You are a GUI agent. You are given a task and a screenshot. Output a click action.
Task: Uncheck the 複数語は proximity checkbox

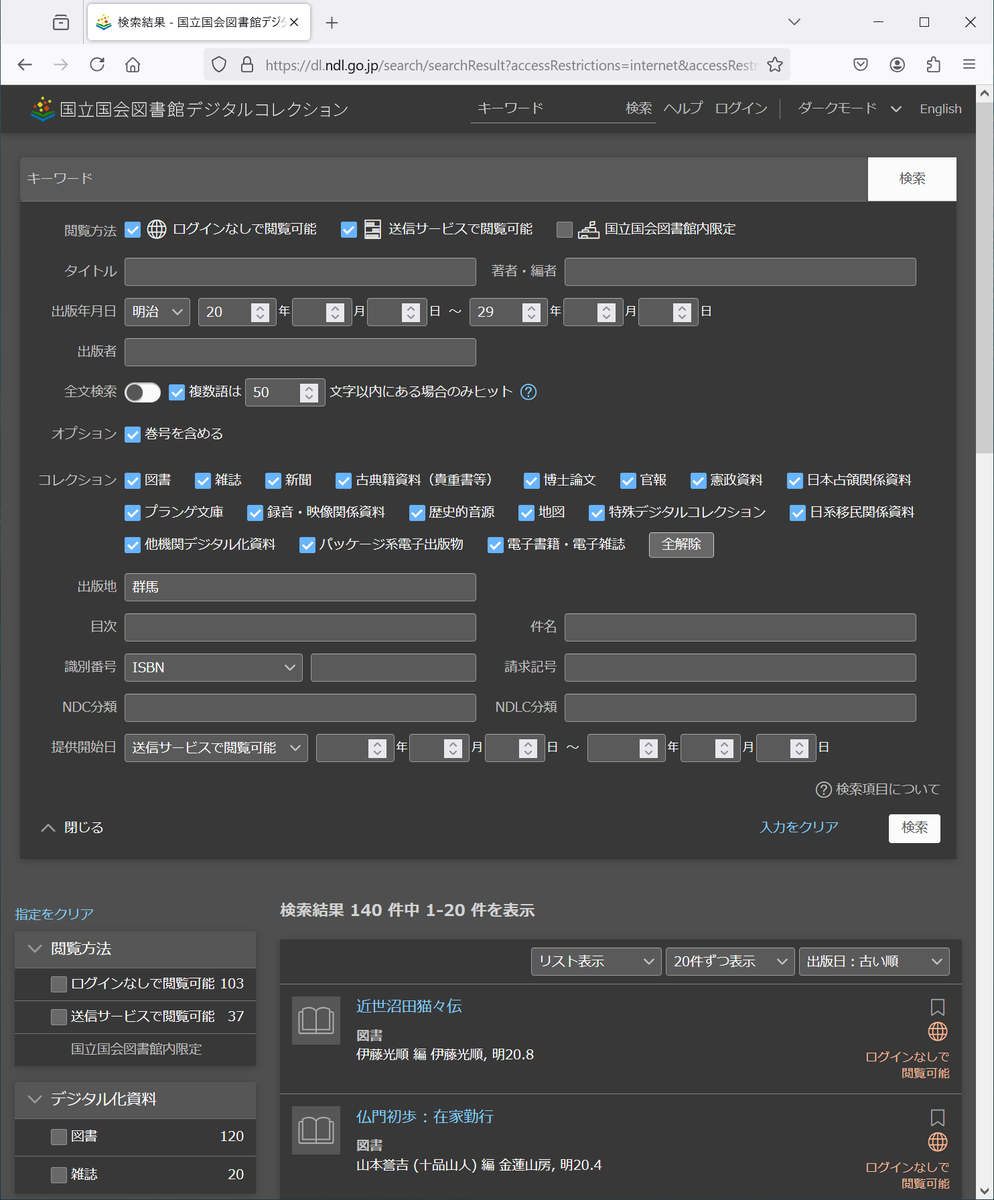tap(177, 392)
